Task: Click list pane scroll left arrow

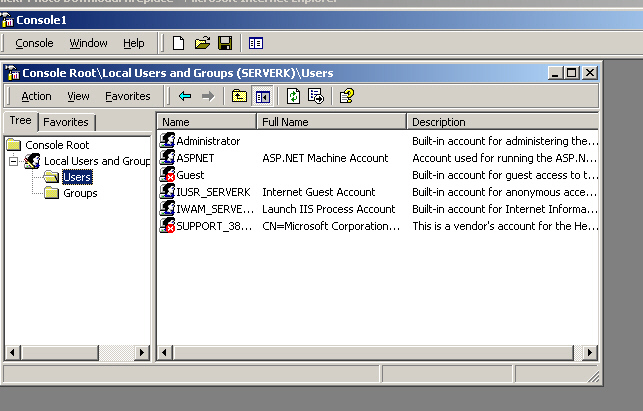Action: click(165, 352)
